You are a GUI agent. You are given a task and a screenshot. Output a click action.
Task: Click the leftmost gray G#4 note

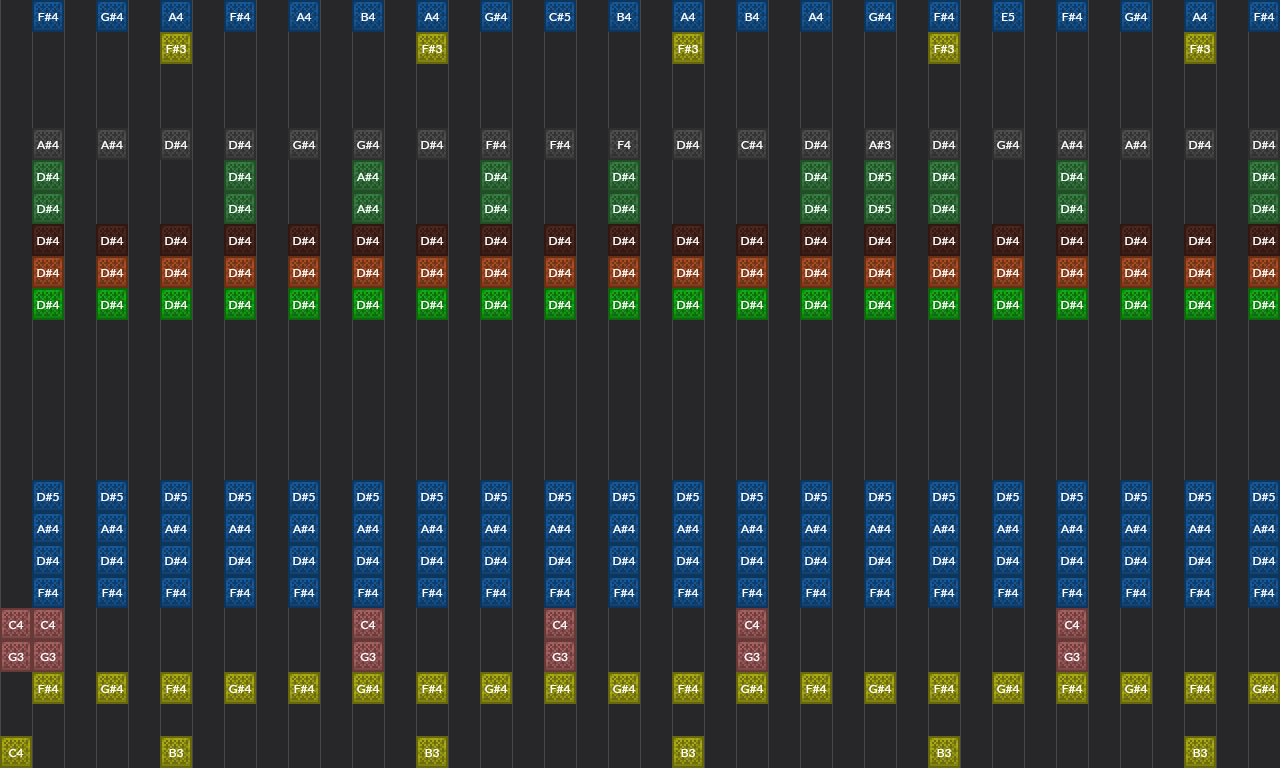(303, 145)
